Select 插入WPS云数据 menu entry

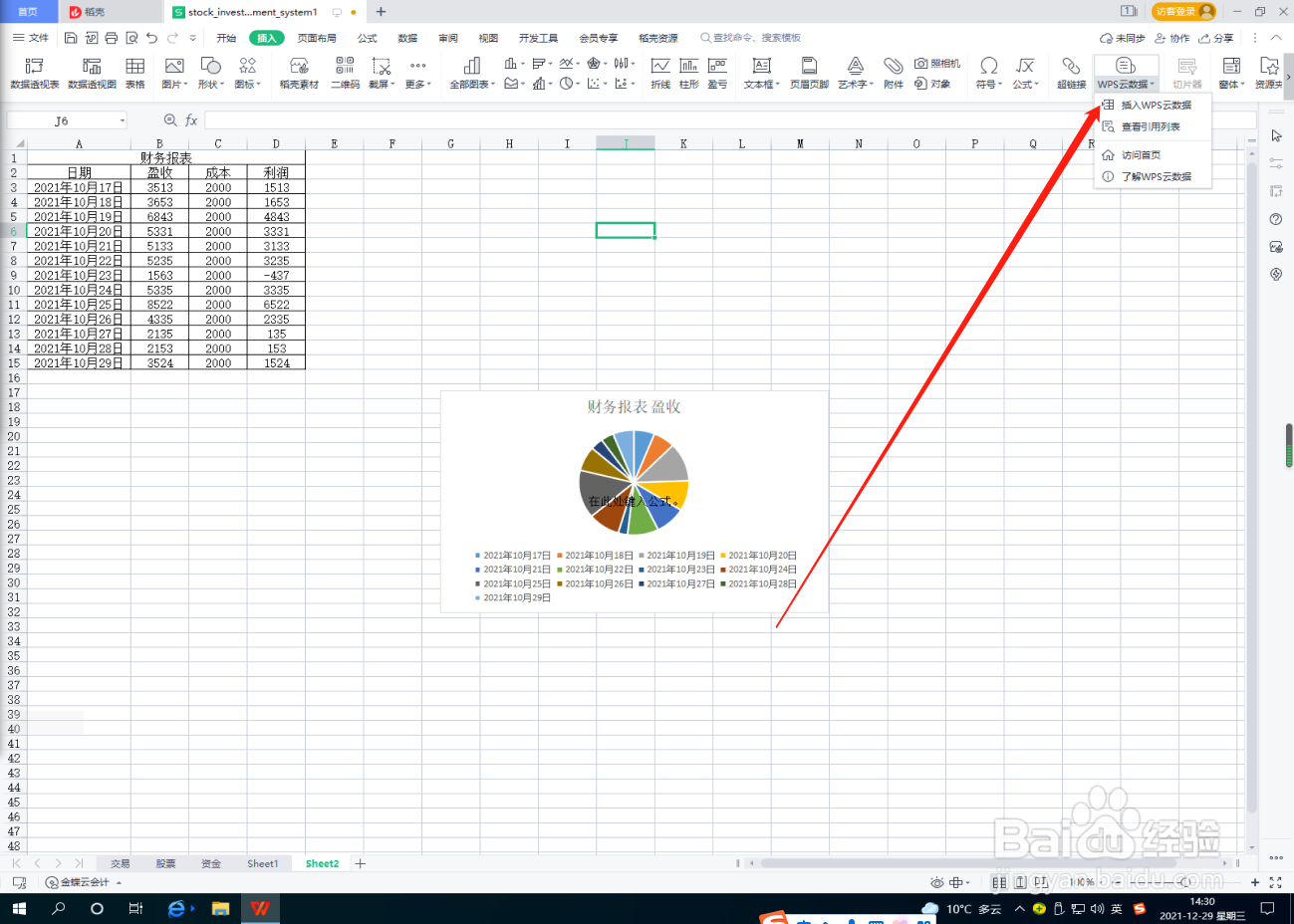(1153, 105)
